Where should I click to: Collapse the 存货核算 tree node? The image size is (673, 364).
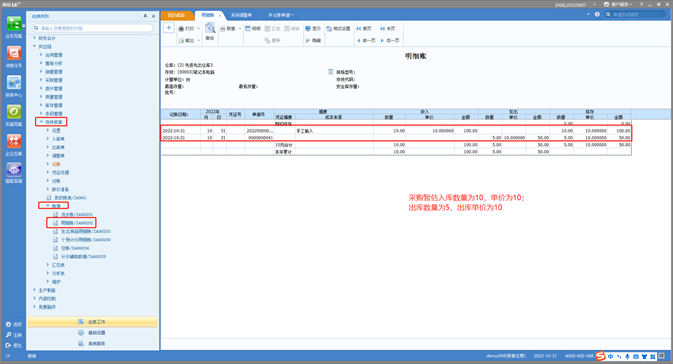(x=41, y=122)
